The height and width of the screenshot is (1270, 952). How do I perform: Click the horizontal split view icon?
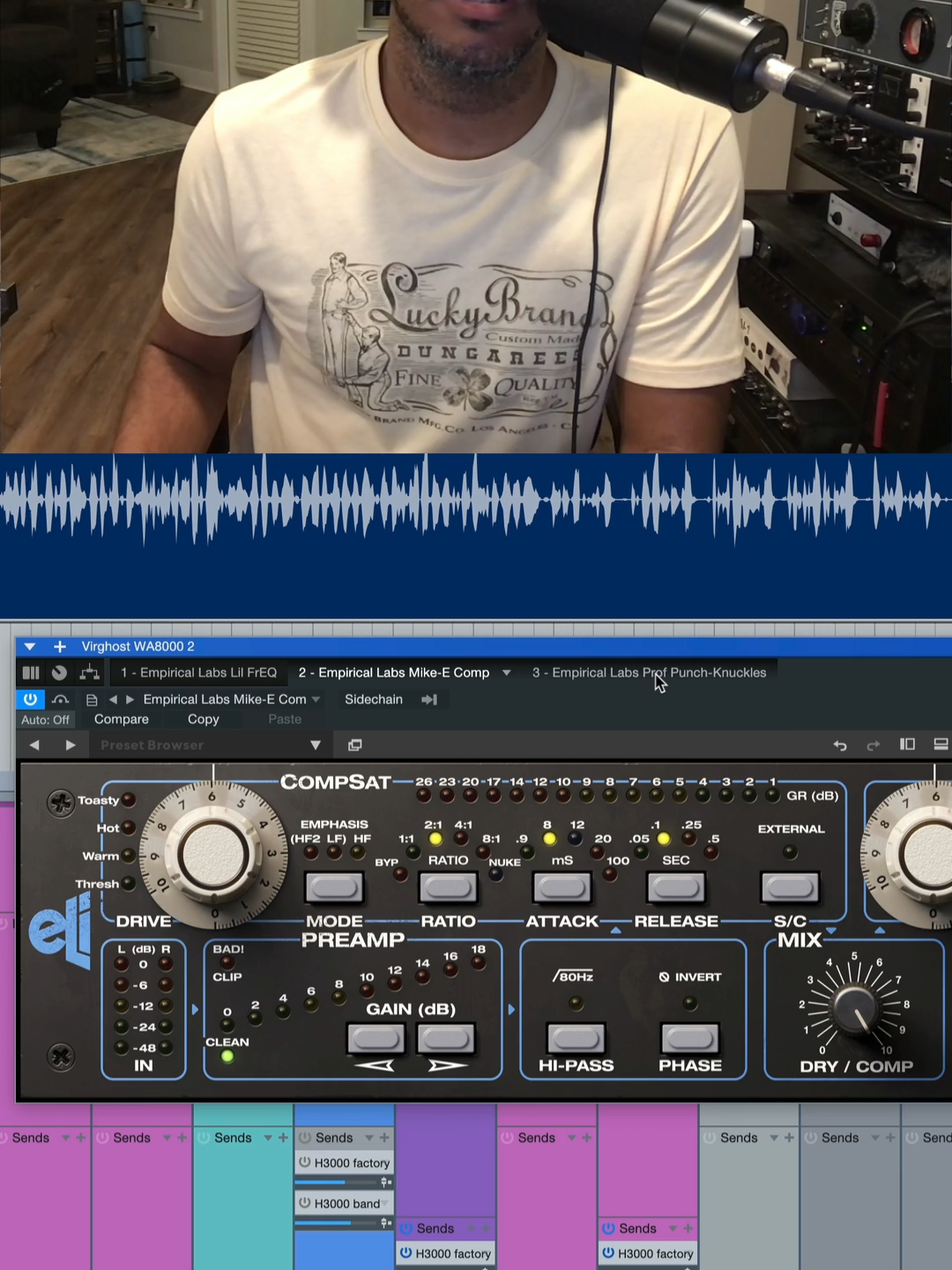point(941,744)
